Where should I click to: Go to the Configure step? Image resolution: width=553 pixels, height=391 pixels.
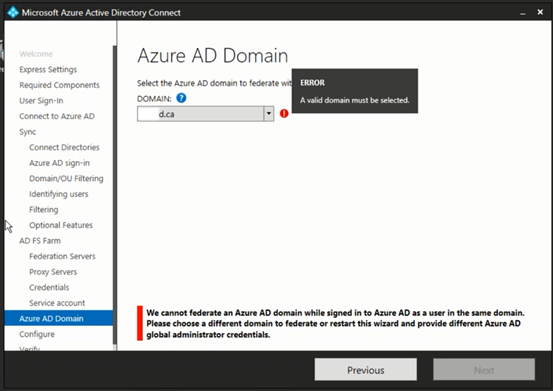click(x=37, y=334)
